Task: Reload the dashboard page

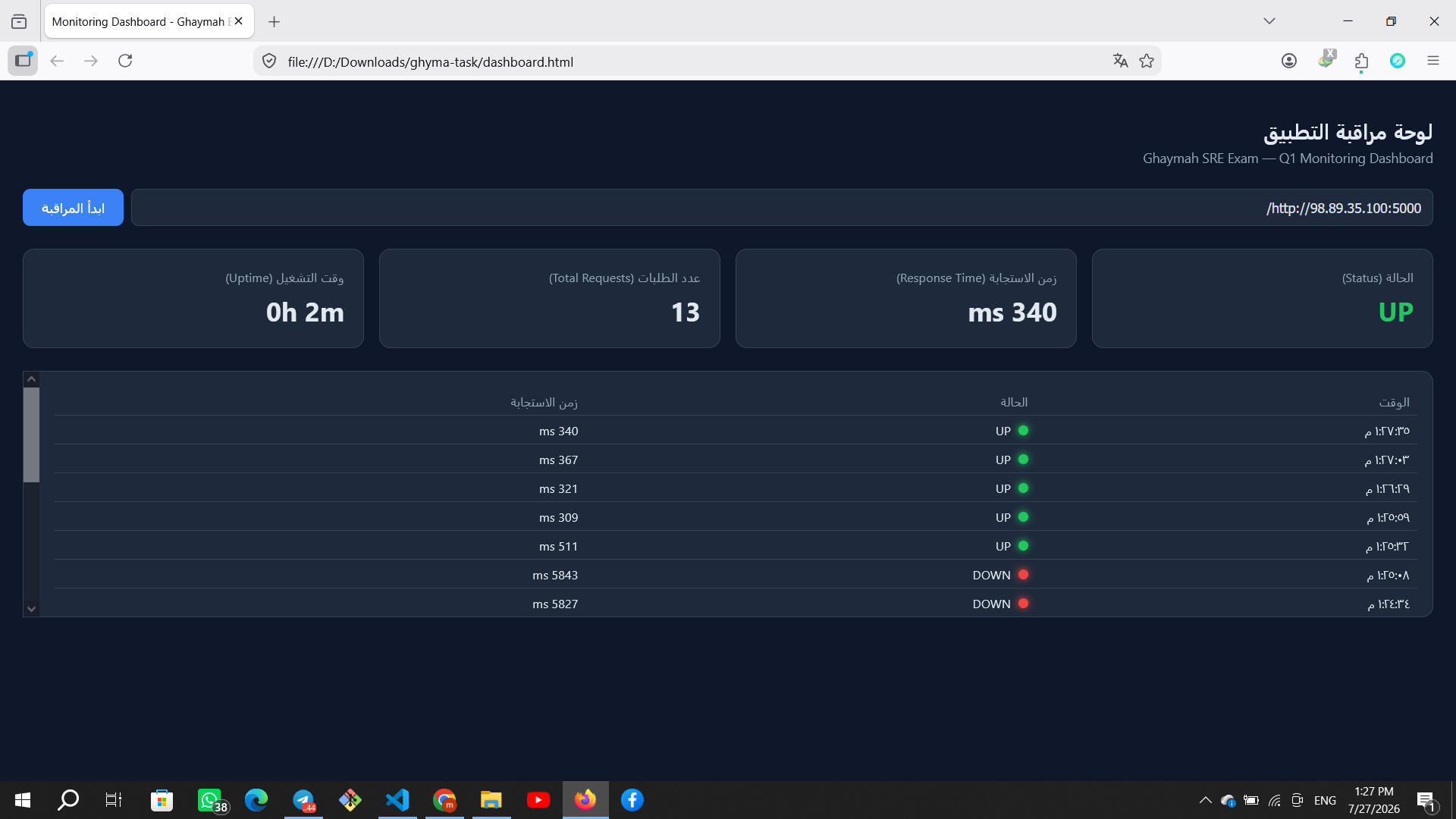Action: (x=125, y=61)
